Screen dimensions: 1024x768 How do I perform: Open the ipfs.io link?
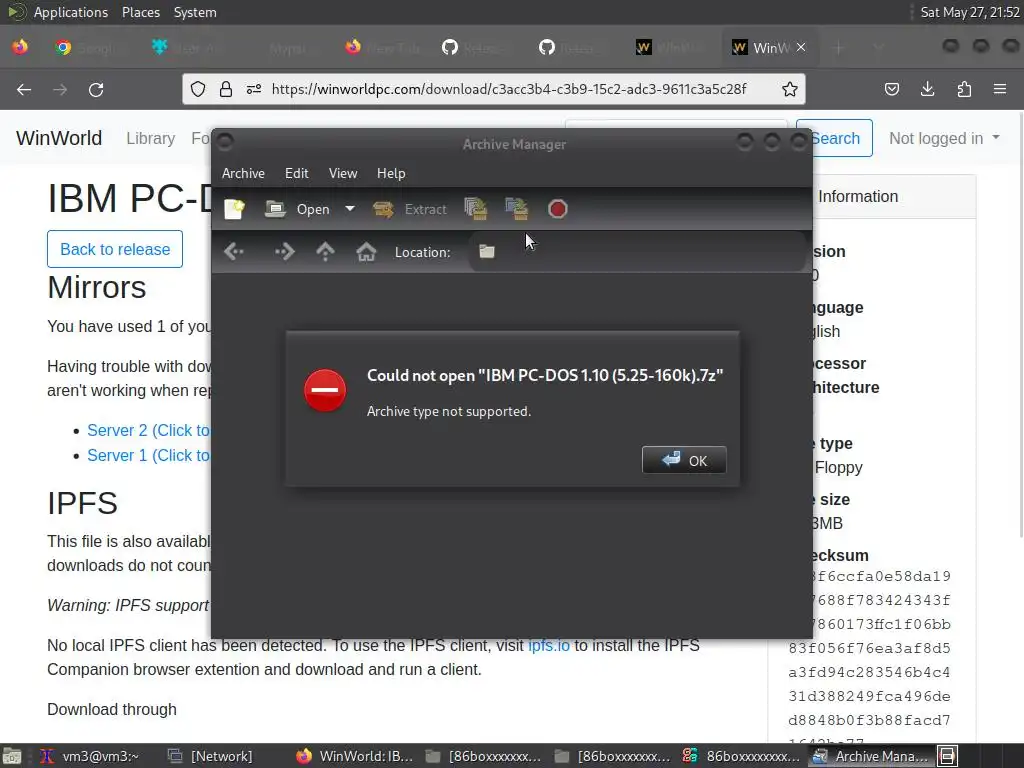pos(549,645)
